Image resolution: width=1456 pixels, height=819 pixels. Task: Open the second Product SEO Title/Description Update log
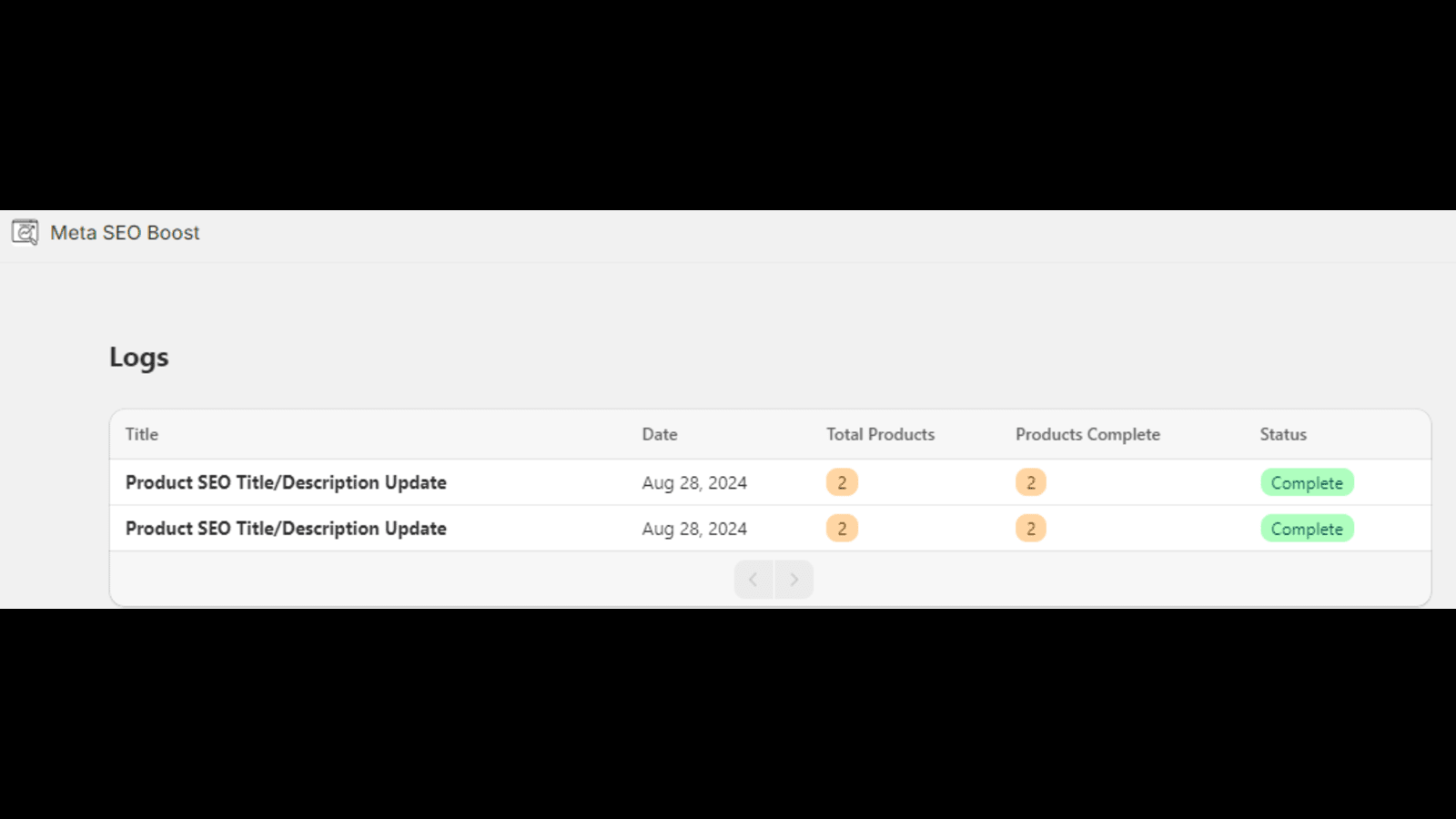click(286, 529)
